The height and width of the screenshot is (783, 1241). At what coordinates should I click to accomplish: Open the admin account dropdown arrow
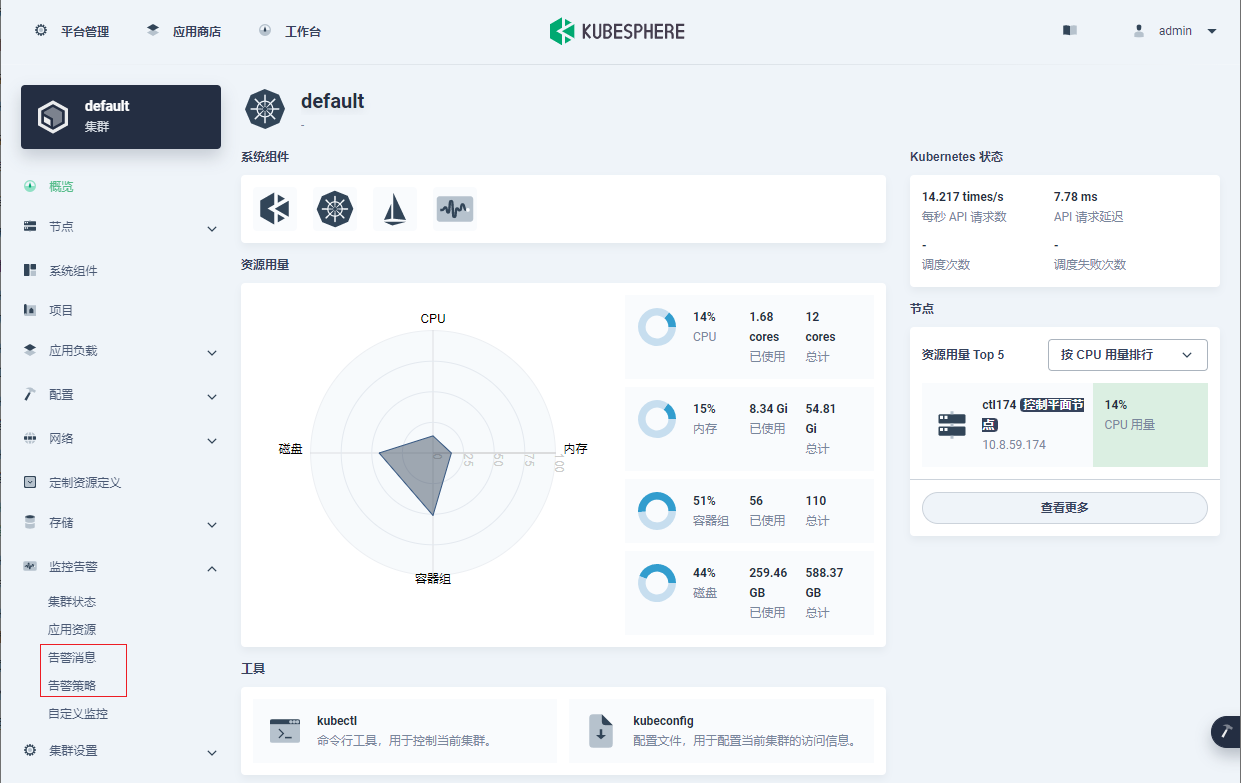click(1212, 31)
